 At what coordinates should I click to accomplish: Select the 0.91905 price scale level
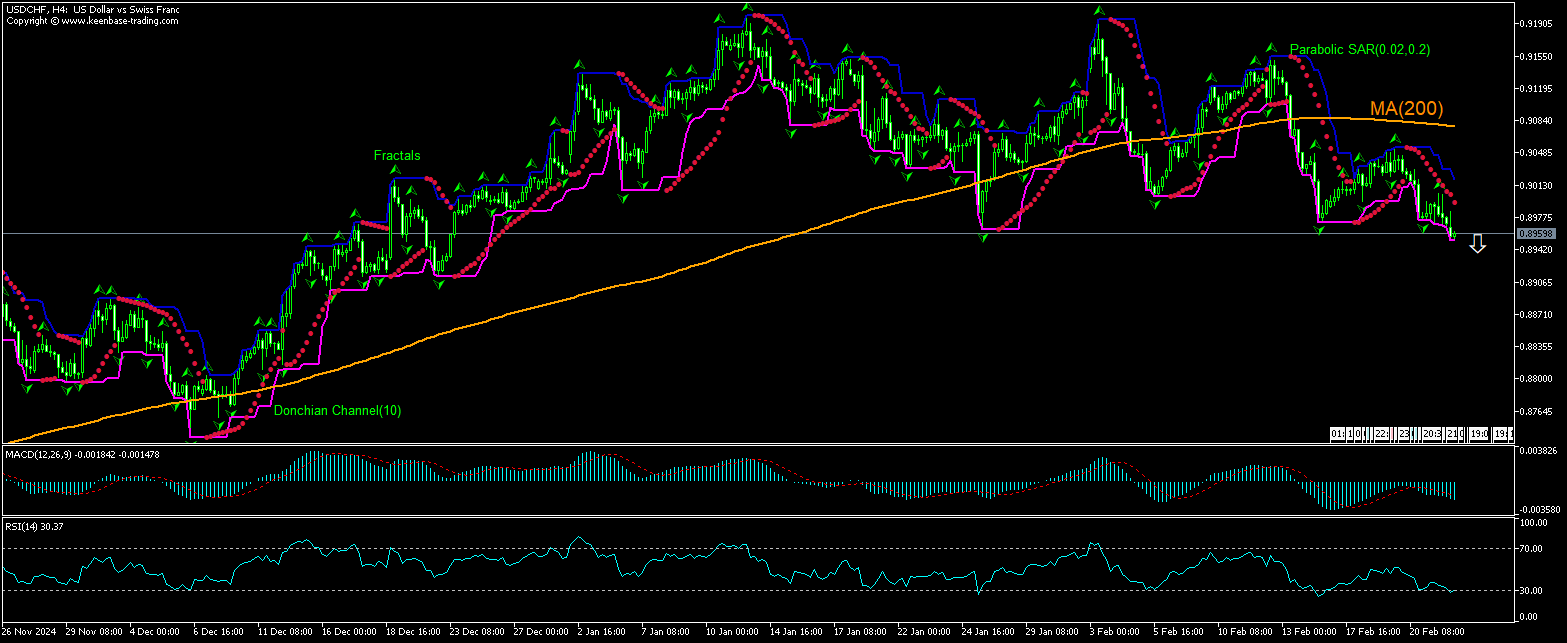[1535, 24]
